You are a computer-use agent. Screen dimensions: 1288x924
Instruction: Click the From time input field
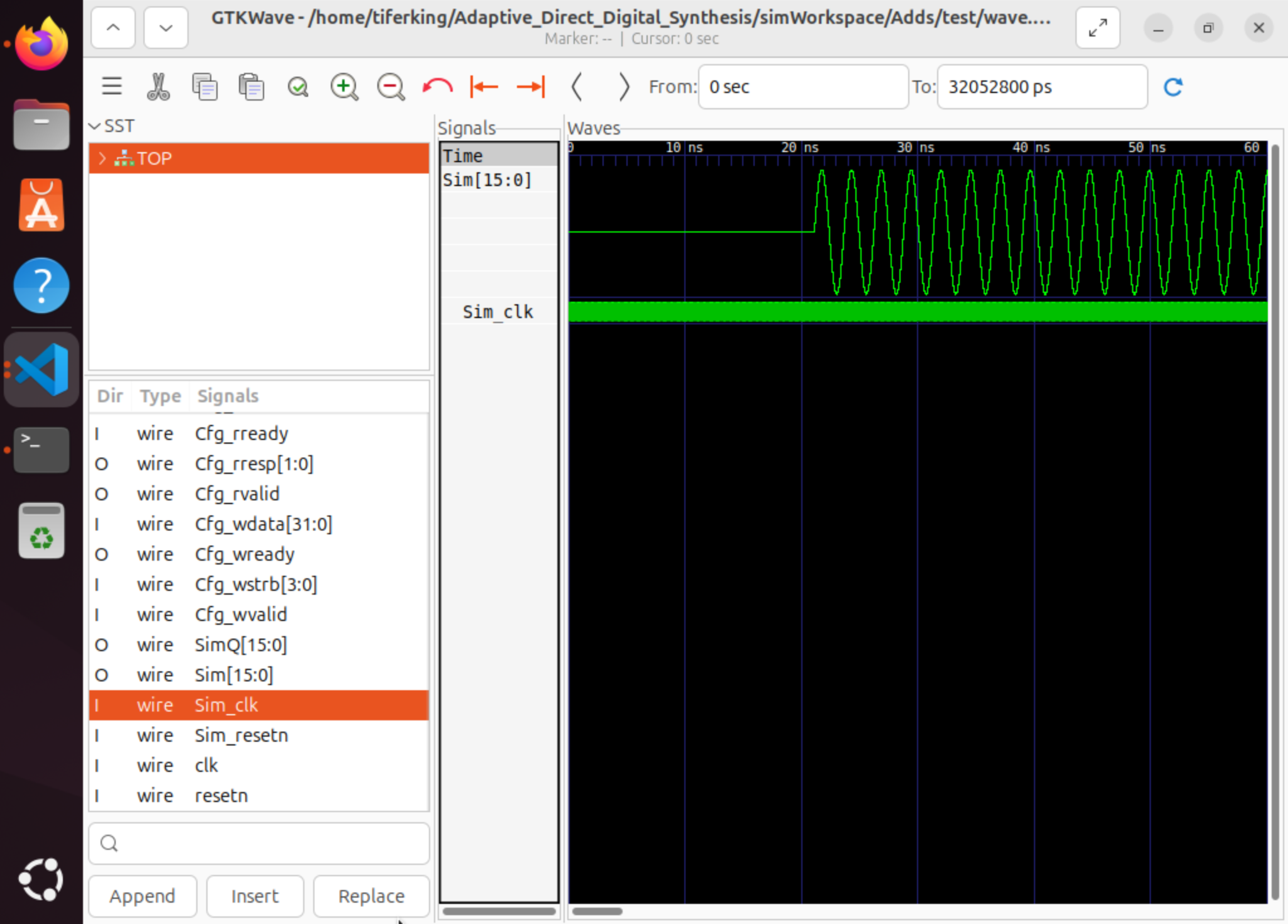pyautogui.click(x=803, y=87)
